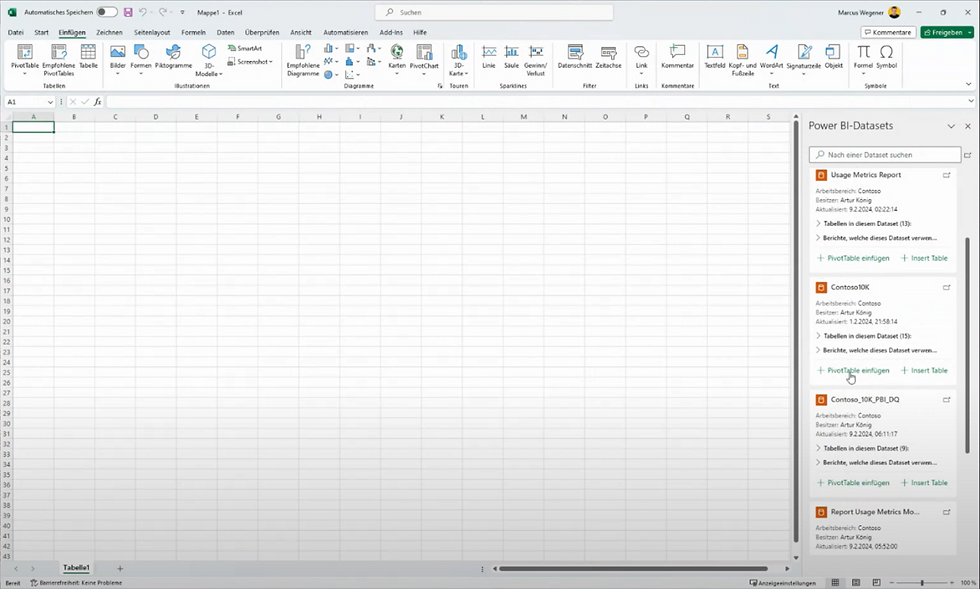Add a Signaturzeile
The width and height of the screenshot is (980, 589).
804,59
